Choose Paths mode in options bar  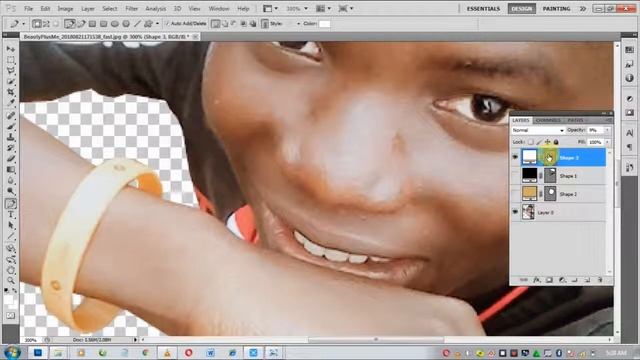pyautogui.click(x=46, y=24)
